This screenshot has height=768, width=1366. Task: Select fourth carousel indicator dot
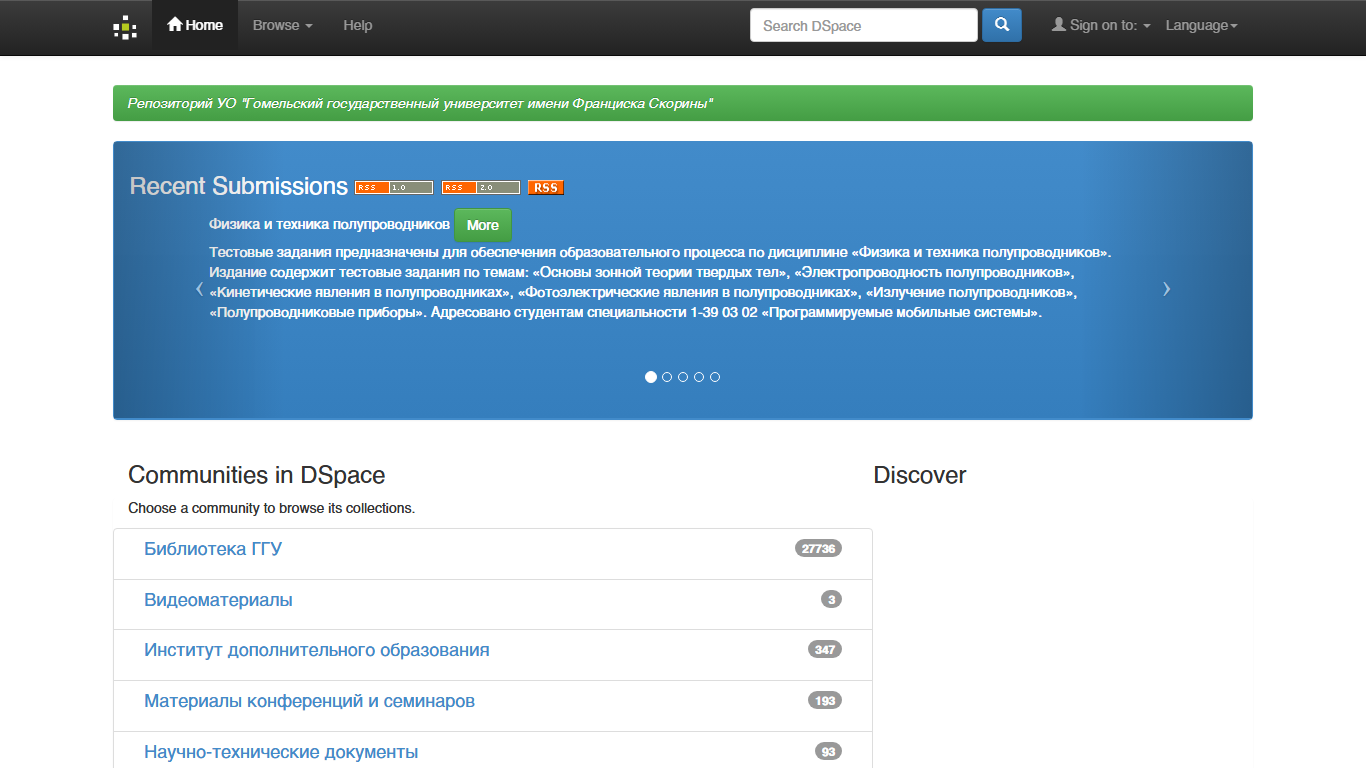[x=699, y=377]
